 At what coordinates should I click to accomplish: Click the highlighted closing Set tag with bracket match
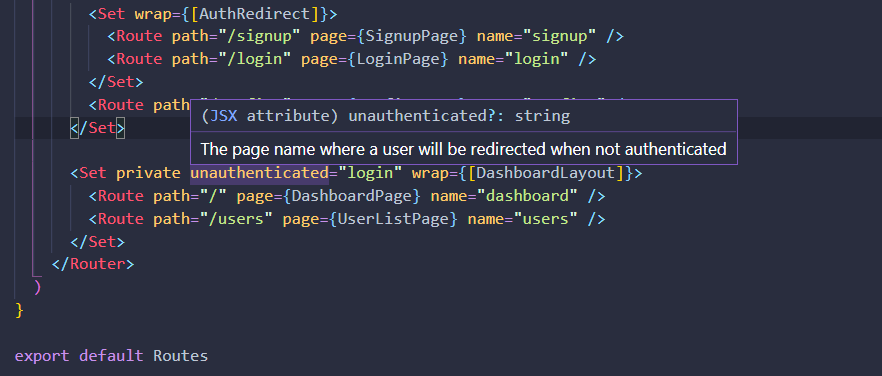tap(97, 128)
